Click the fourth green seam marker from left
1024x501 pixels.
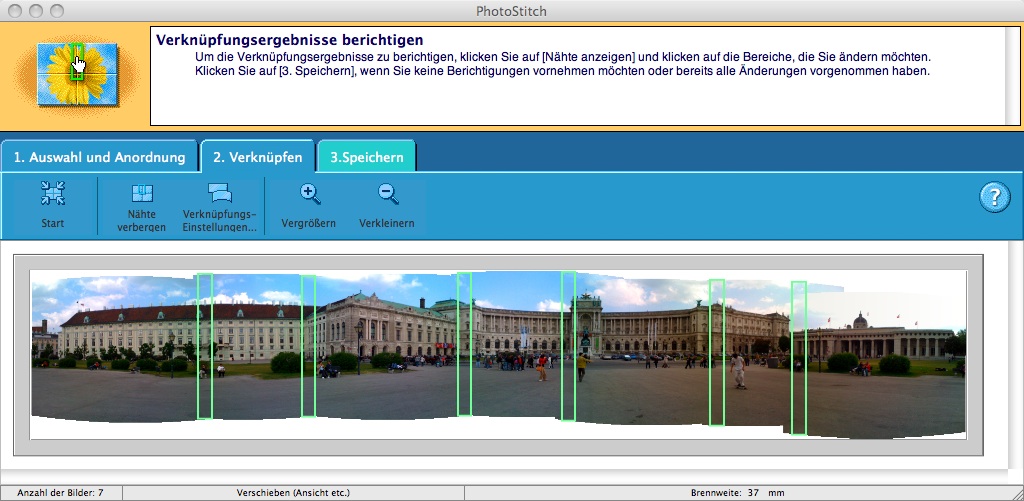568,346
